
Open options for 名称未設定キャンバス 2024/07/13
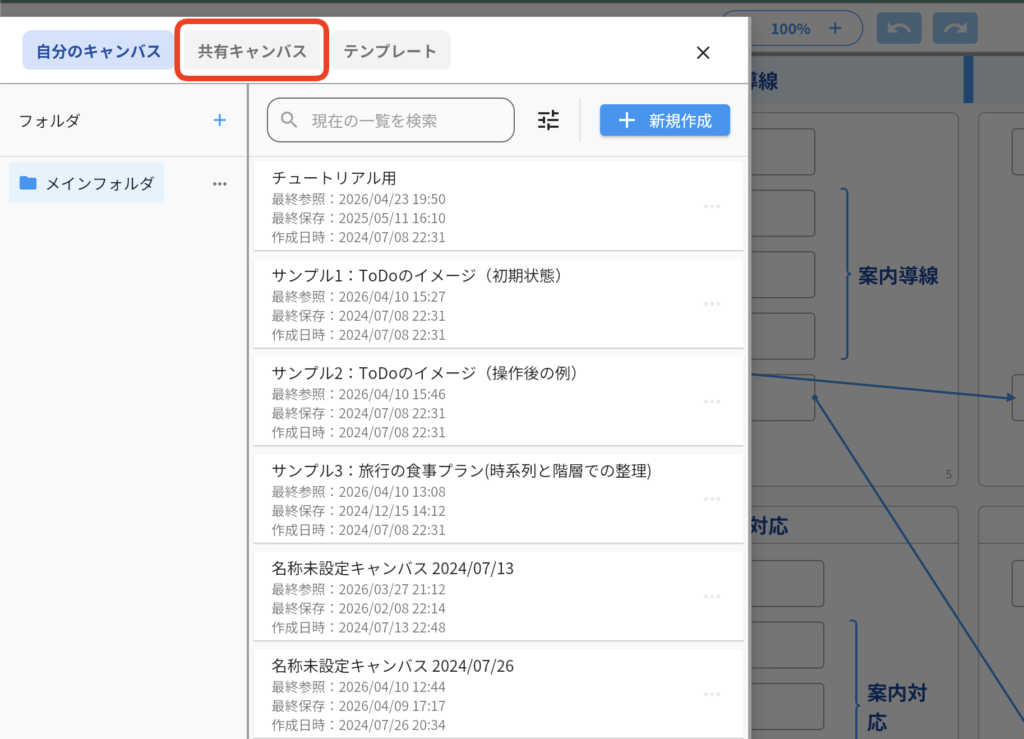(712, 597)
